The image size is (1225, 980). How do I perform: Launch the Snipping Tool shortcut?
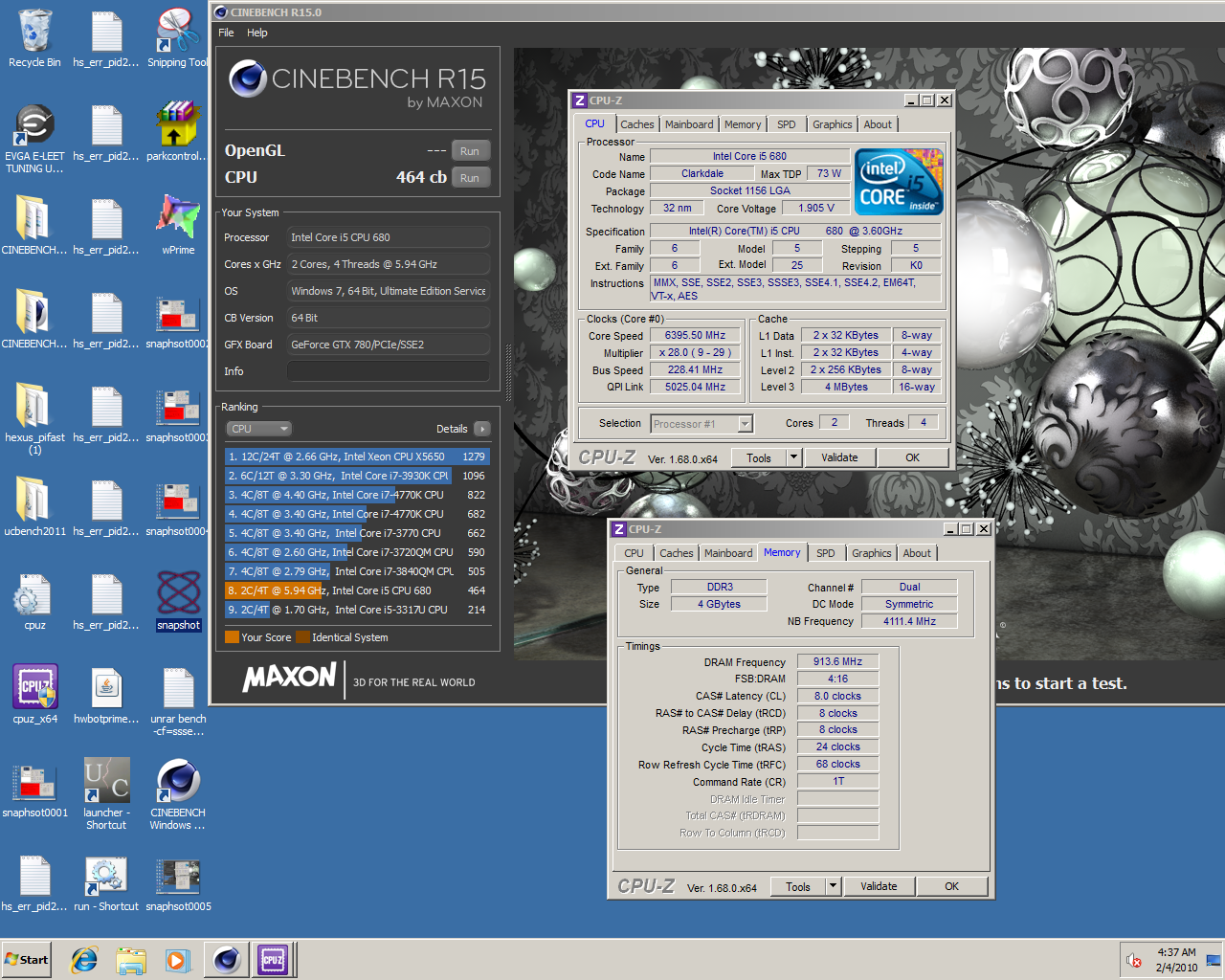178,38
